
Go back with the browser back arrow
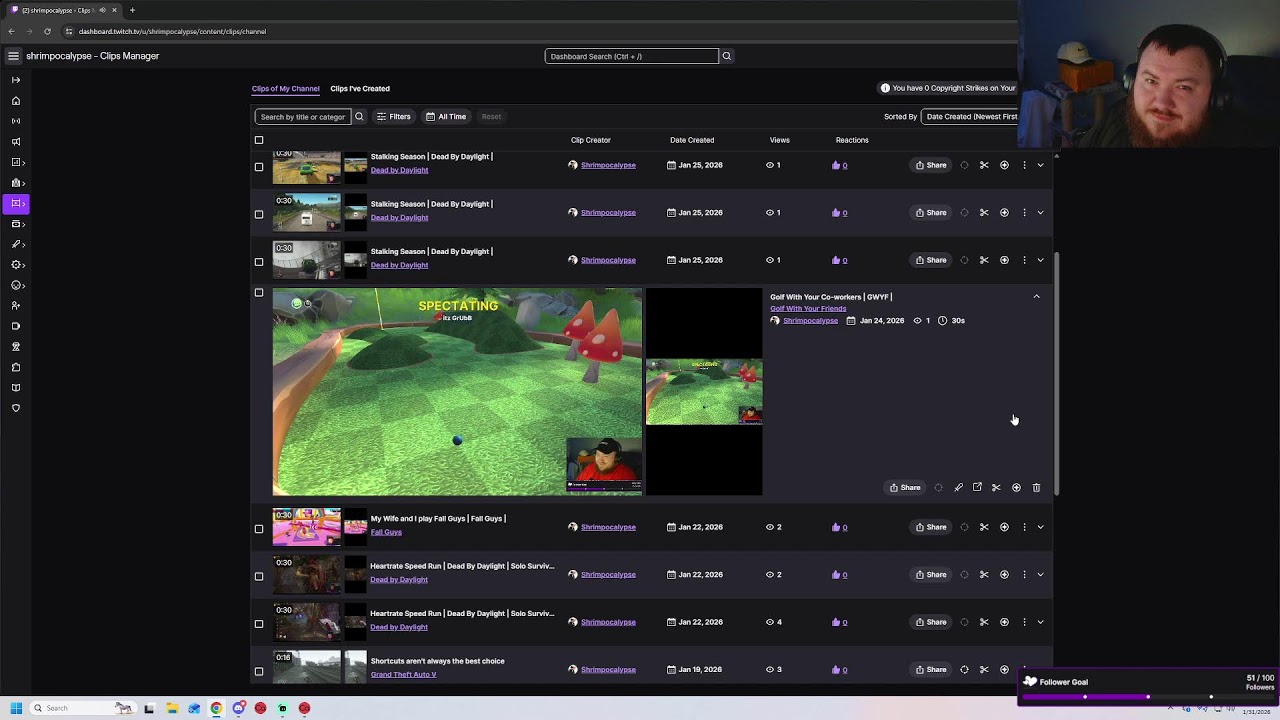coord(11,31)
